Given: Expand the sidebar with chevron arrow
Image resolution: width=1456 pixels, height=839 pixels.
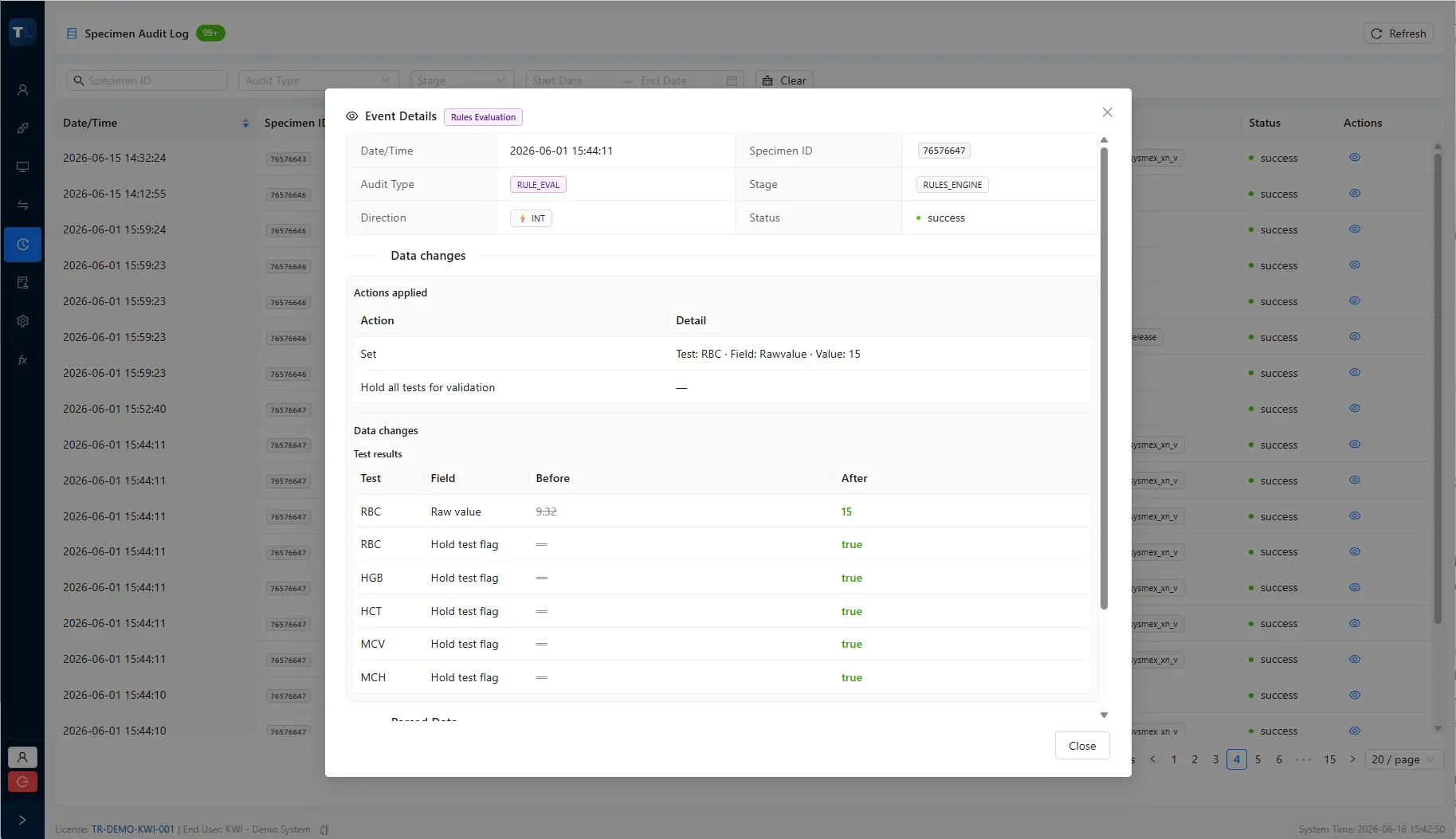Looking at the screenshot, I should pos(22,820).
